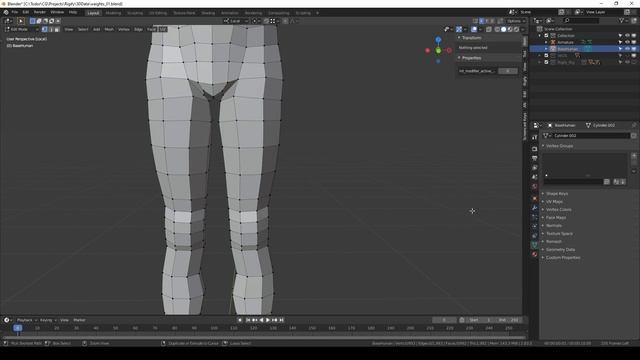Toggle viewport overlays icon
Screen dimensions: 640x360
(473, 29)
